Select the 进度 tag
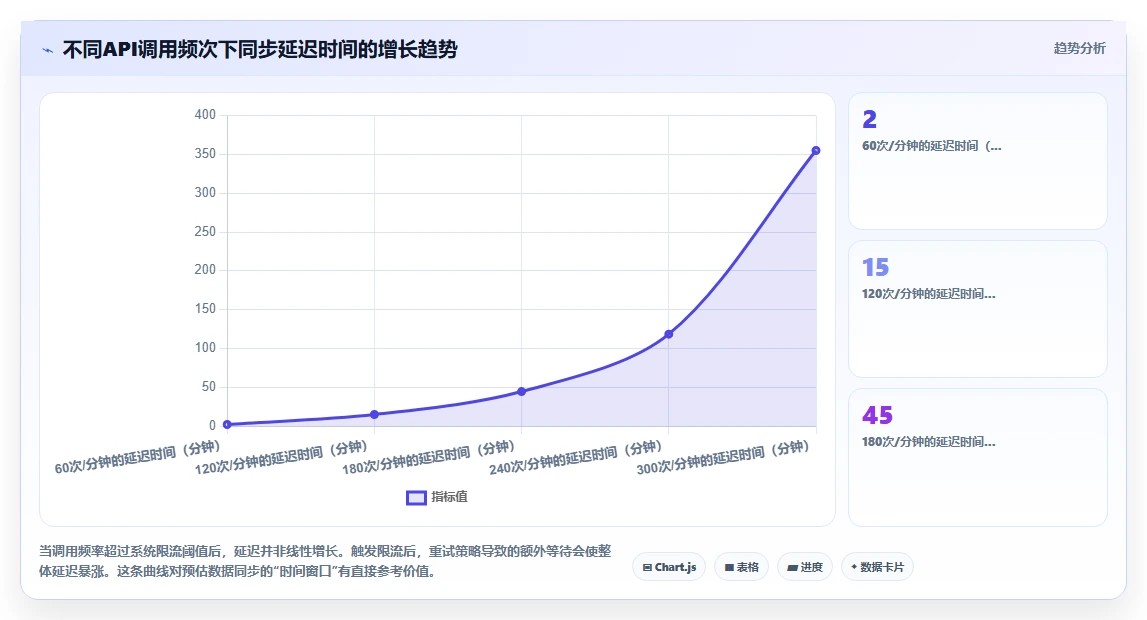1147x620 pixels. coord(805,567)
